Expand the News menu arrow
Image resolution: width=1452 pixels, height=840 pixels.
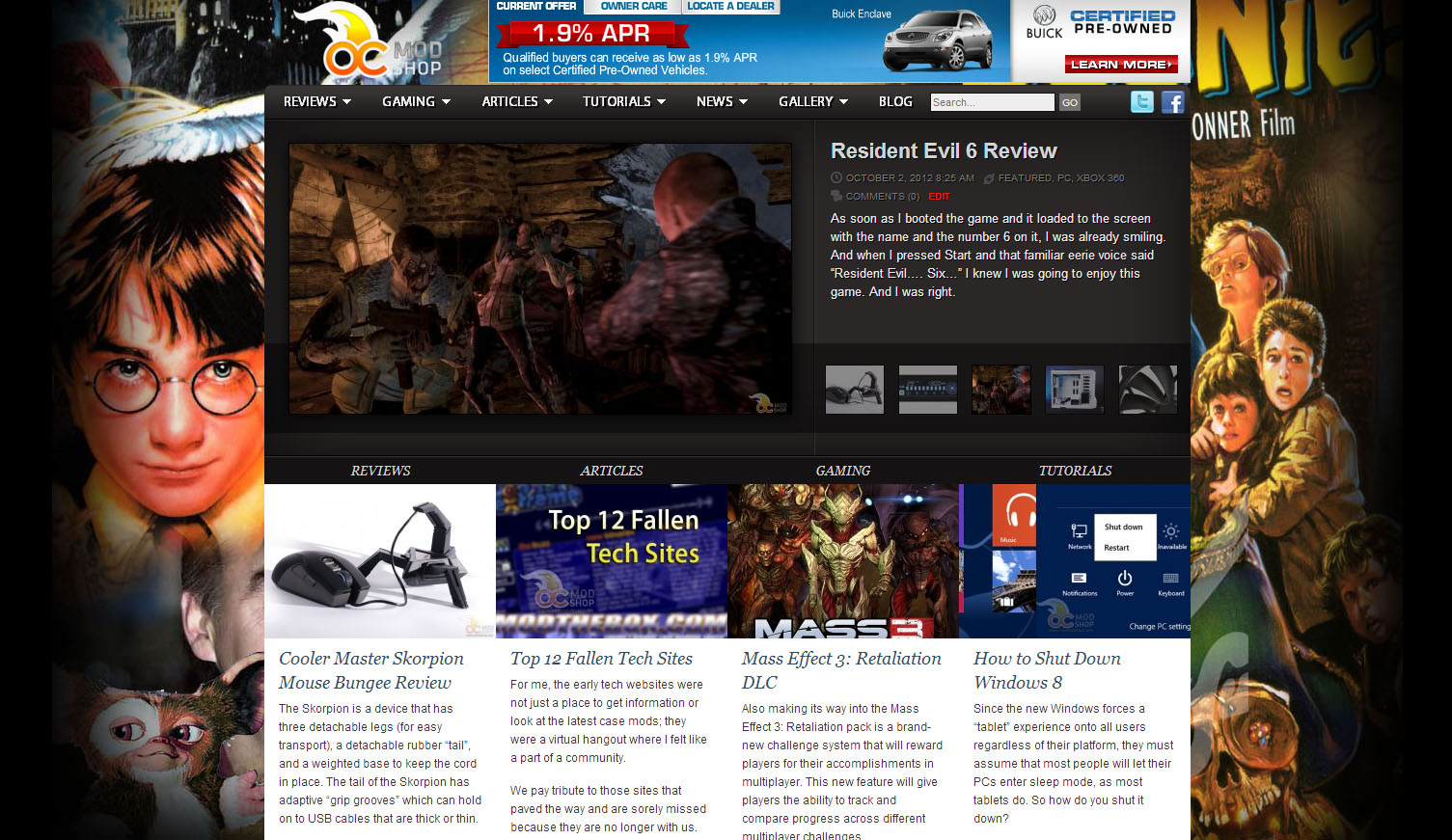tap(743, 101)
